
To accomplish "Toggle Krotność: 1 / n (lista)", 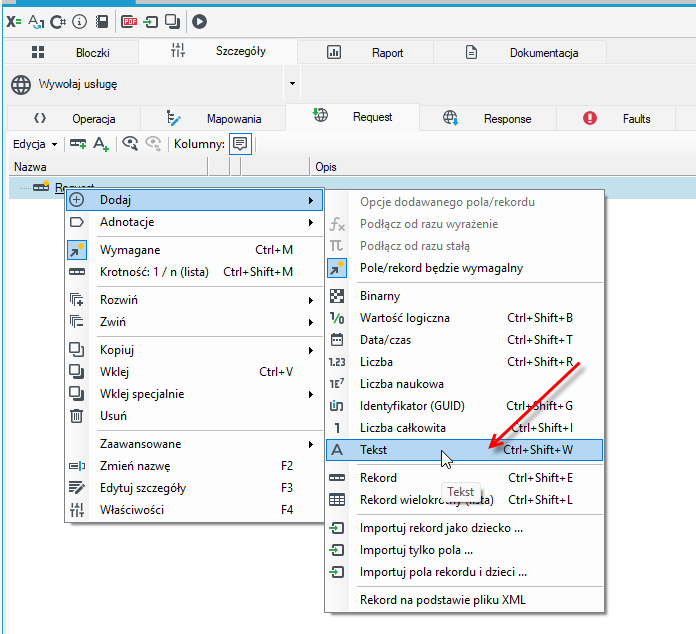I will pos(194,272).
